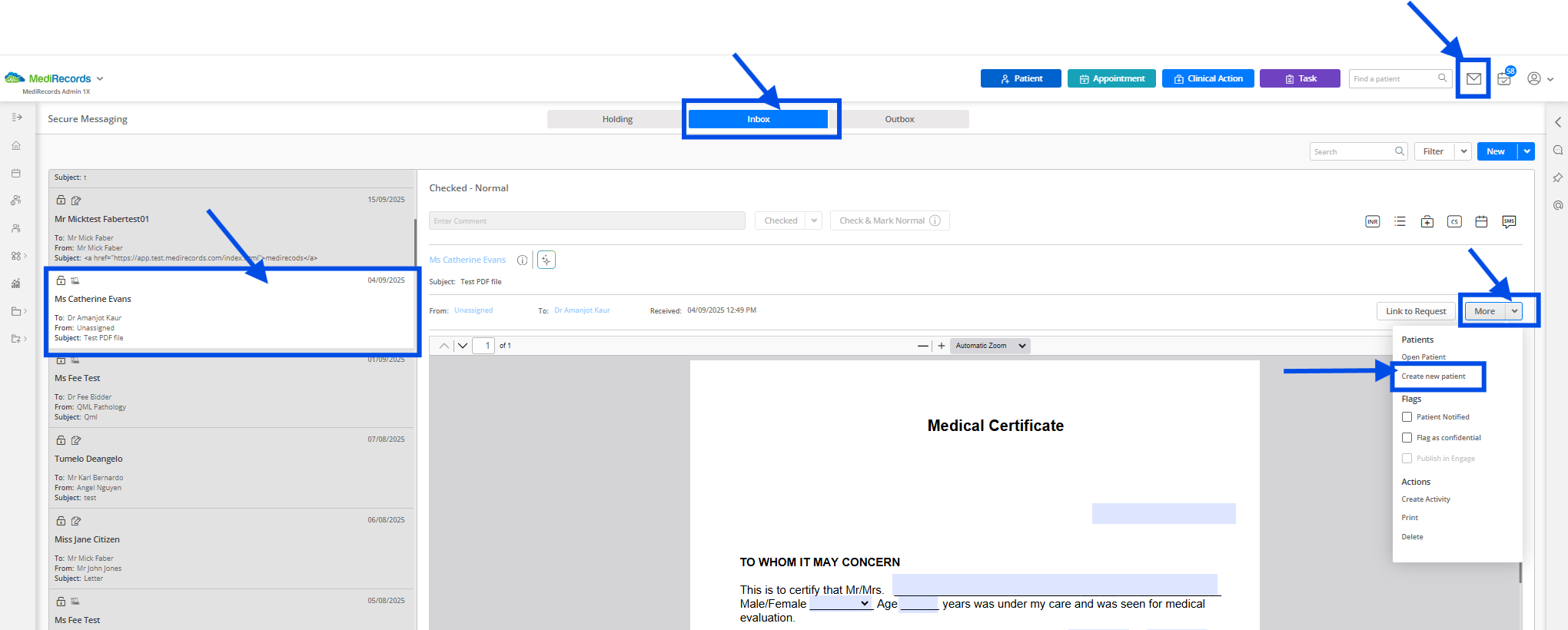Expand the left navigation sidebar

coord(17,118)
